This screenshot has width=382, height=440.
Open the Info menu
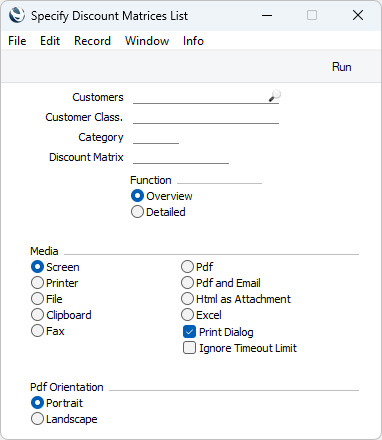click(193, 41)
